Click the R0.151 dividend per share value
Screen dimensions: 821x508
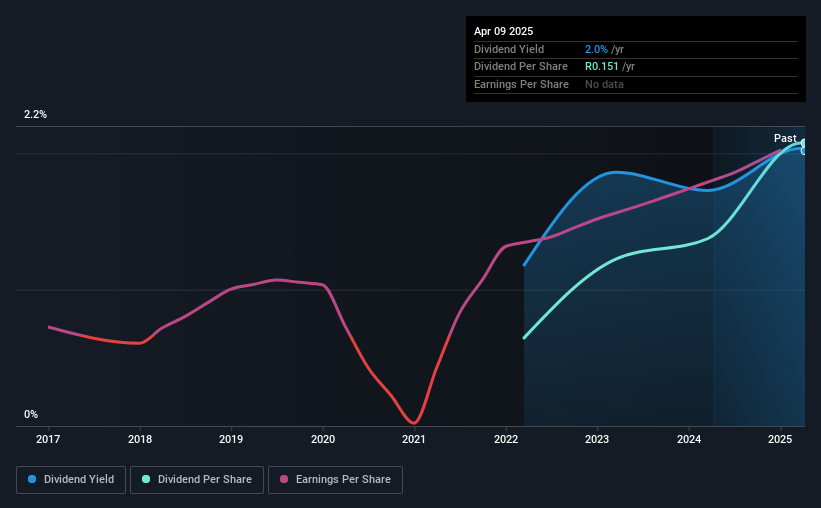coord(602,67)
